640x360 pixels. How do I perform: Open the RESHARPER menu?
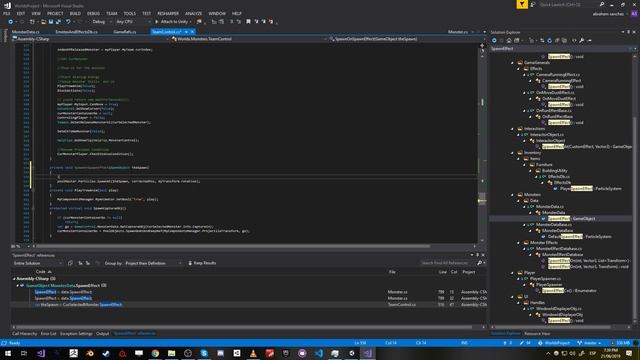pos(168,13)
